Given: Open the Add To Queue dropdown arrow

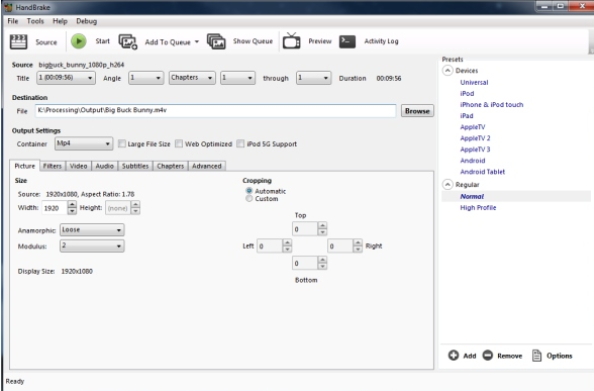Looking at the screenshot, I should point(197,42).
